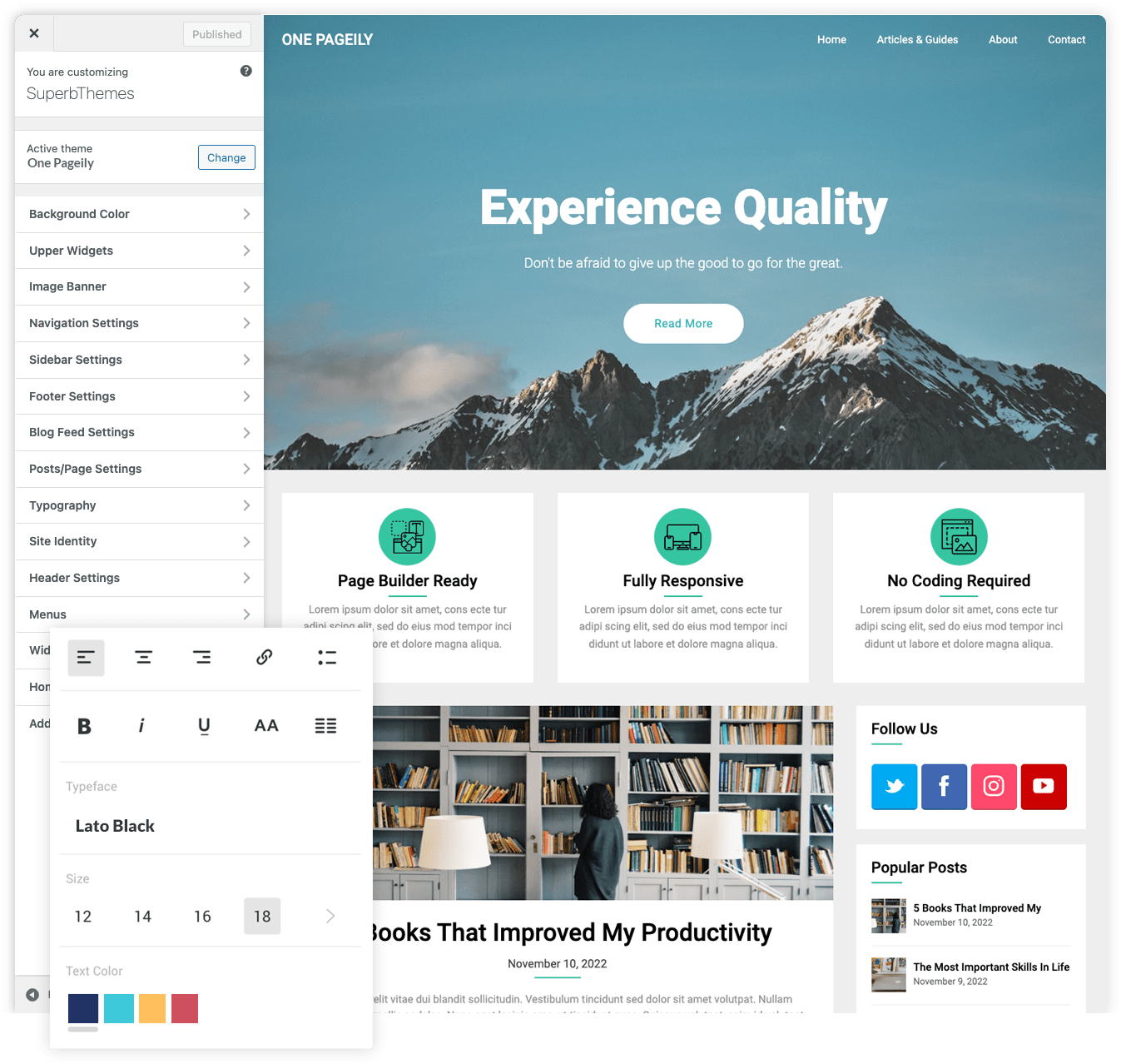Pick the dark navy text color swatch
This screenshot has width=1121, height=1064.
click(x=83, y=1008)
